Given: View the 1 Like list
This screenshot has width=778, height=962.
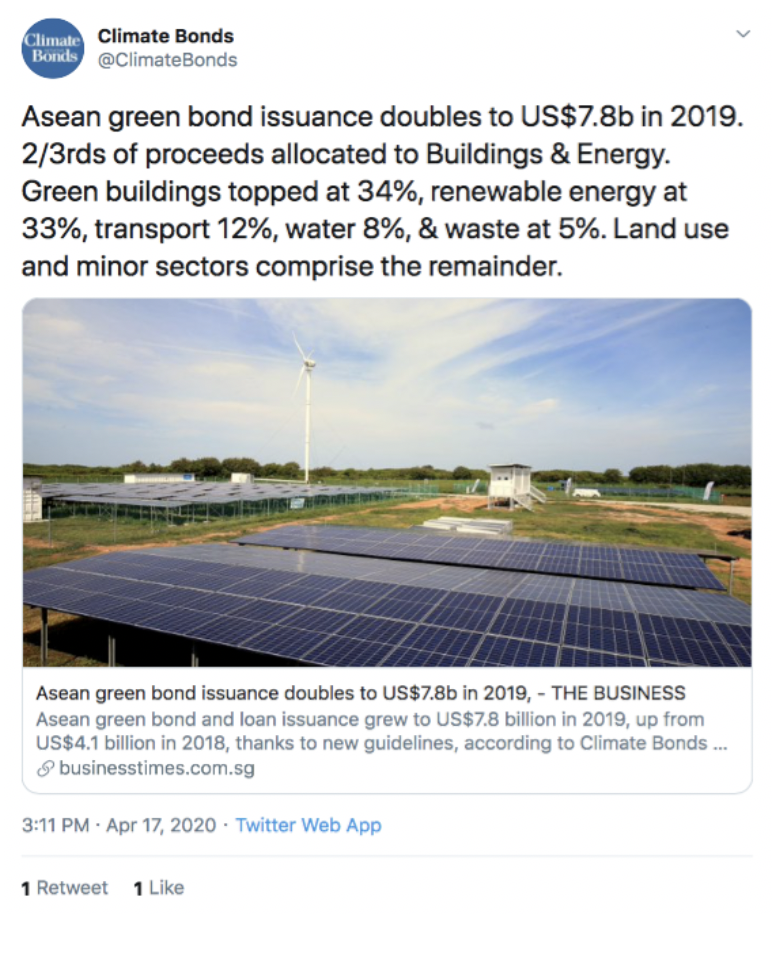Looking at the screenshot, I should [159, 888].
